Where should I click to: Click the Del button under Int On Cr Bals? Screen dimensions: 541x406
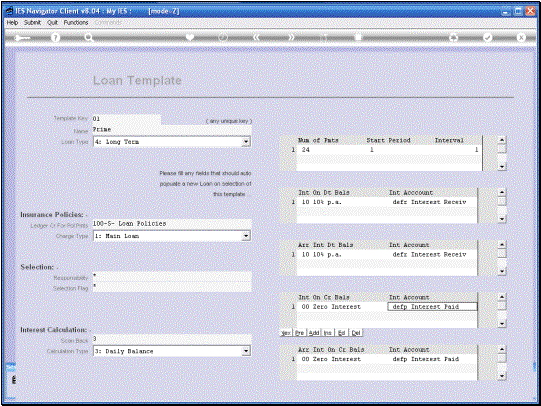(356, 333)
